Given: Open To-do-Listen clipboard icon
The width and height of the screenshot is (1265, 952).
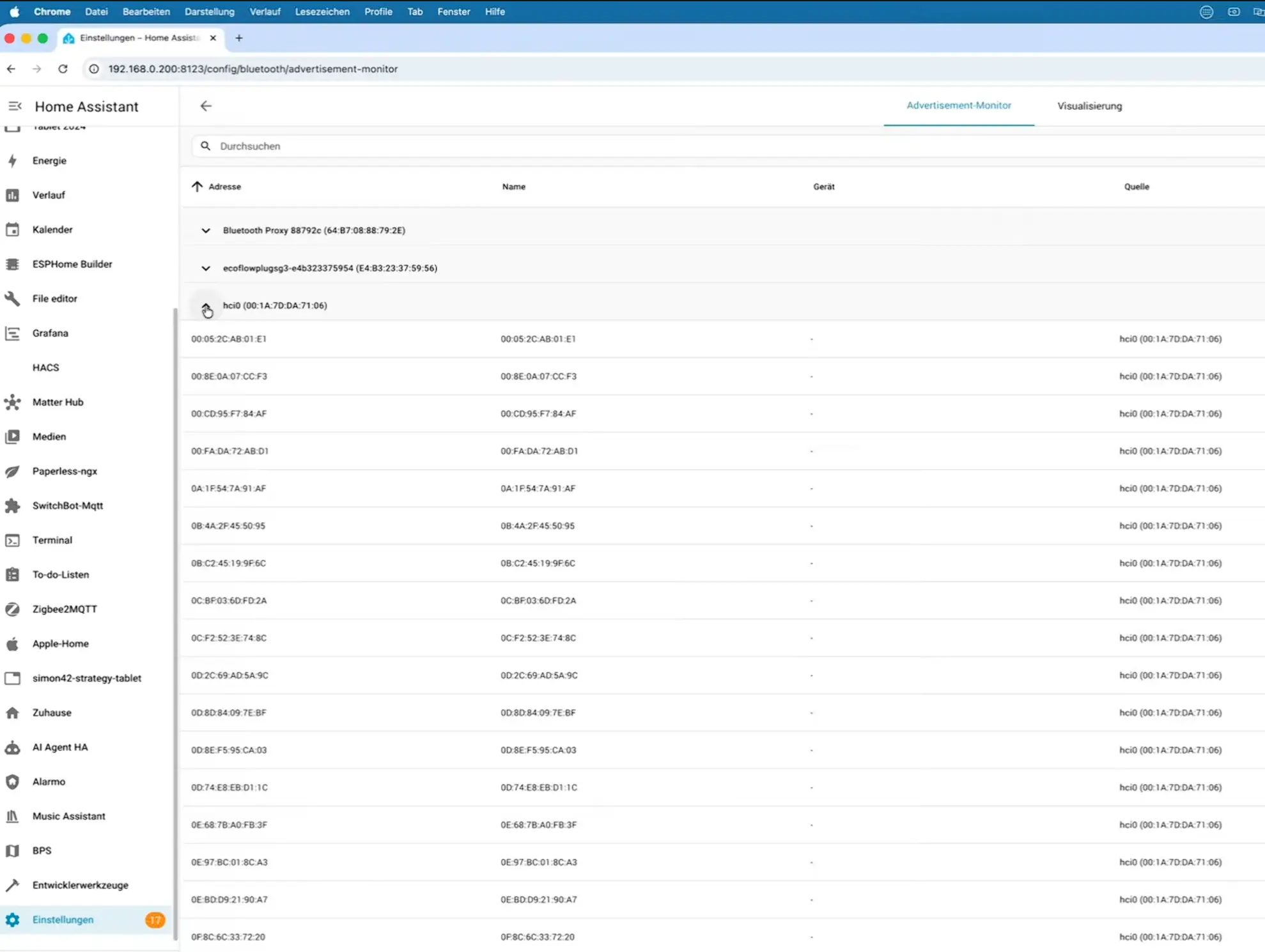Looking at the screenshot, I should tap(12, 574).
